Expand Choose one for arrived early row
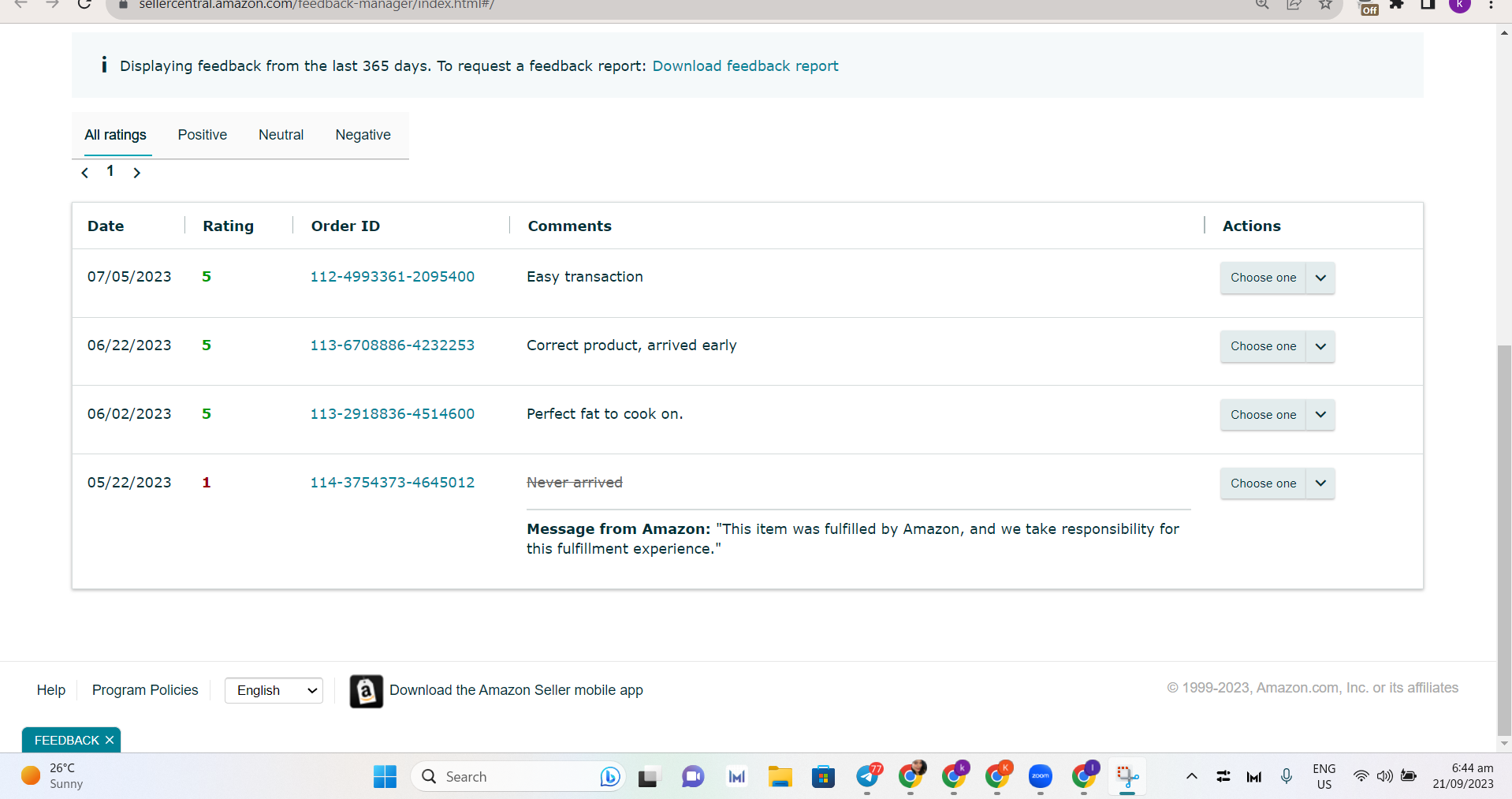Screen dimensions: 1512x799 click(x=1277, y=346)
